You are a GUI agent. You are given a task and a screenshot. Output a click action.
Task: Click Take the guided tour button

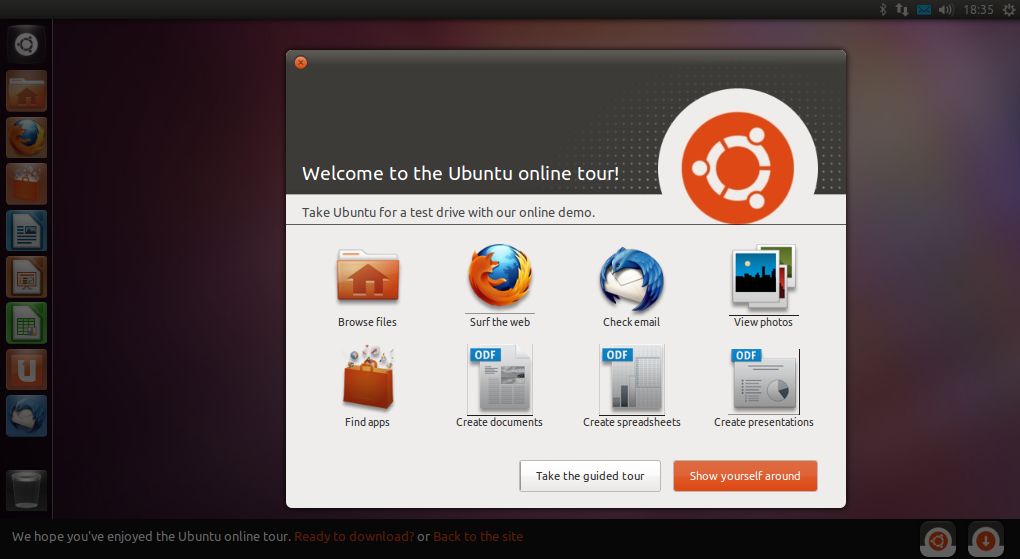tap(590, 476)
